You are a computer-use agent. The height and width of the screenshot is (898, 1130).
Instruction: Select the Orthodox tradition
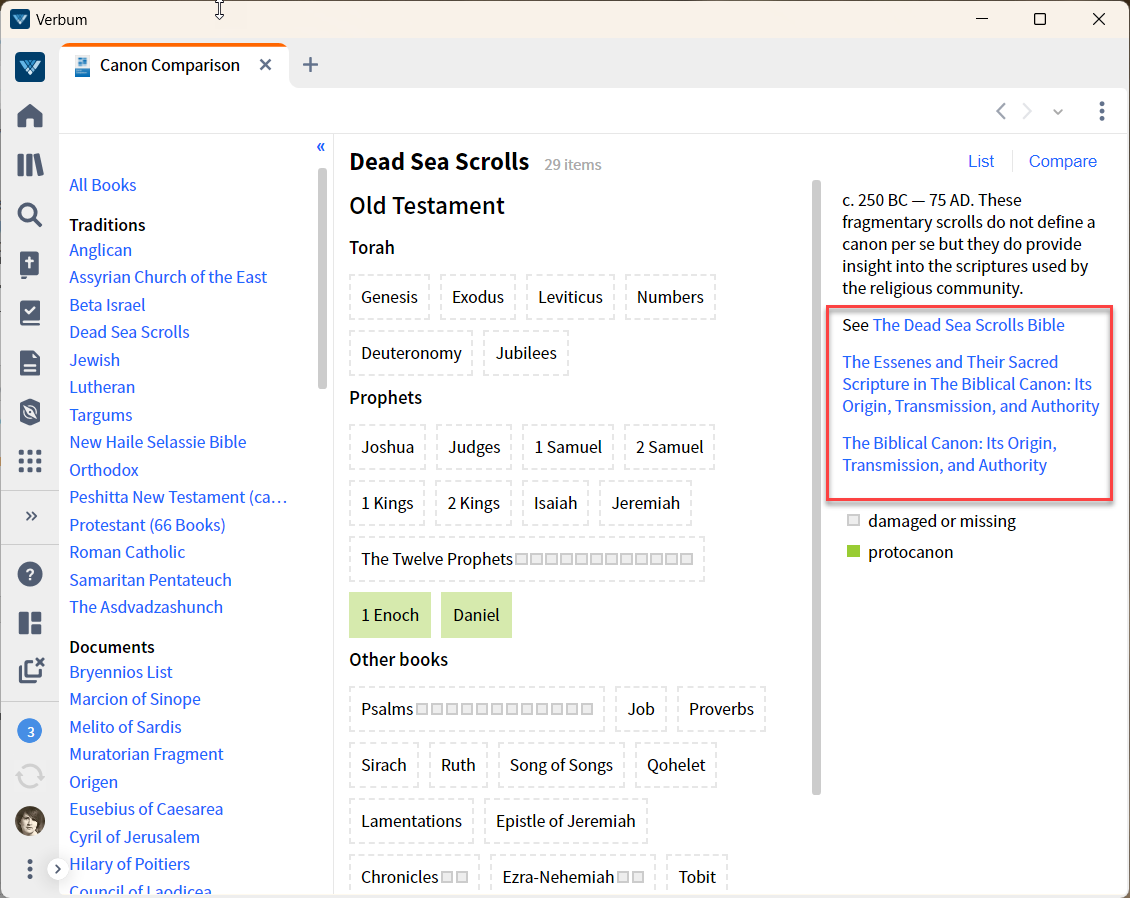pyautogui.click(x=104, y=470)
